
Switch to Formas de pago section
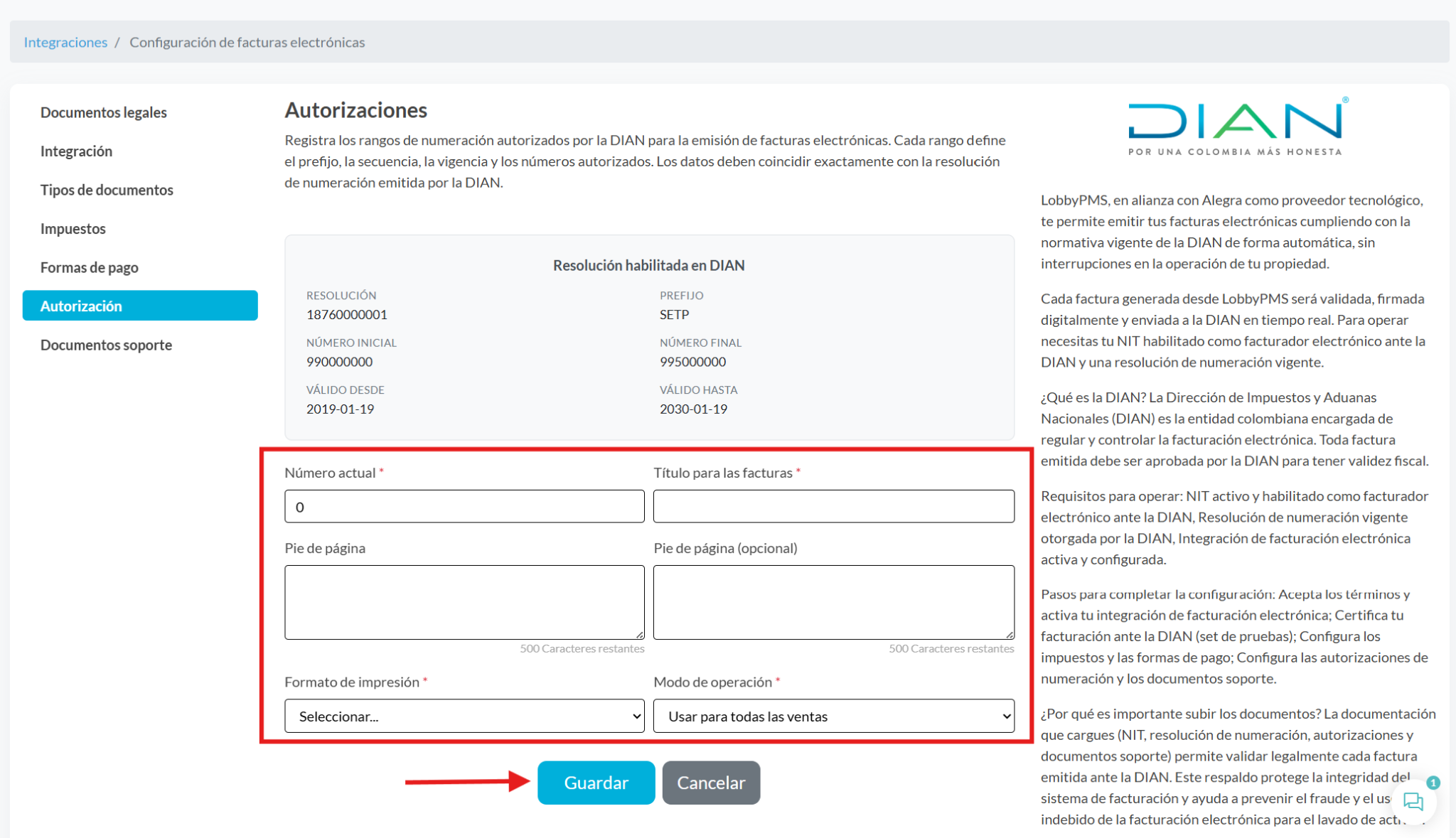coord(90,267)
